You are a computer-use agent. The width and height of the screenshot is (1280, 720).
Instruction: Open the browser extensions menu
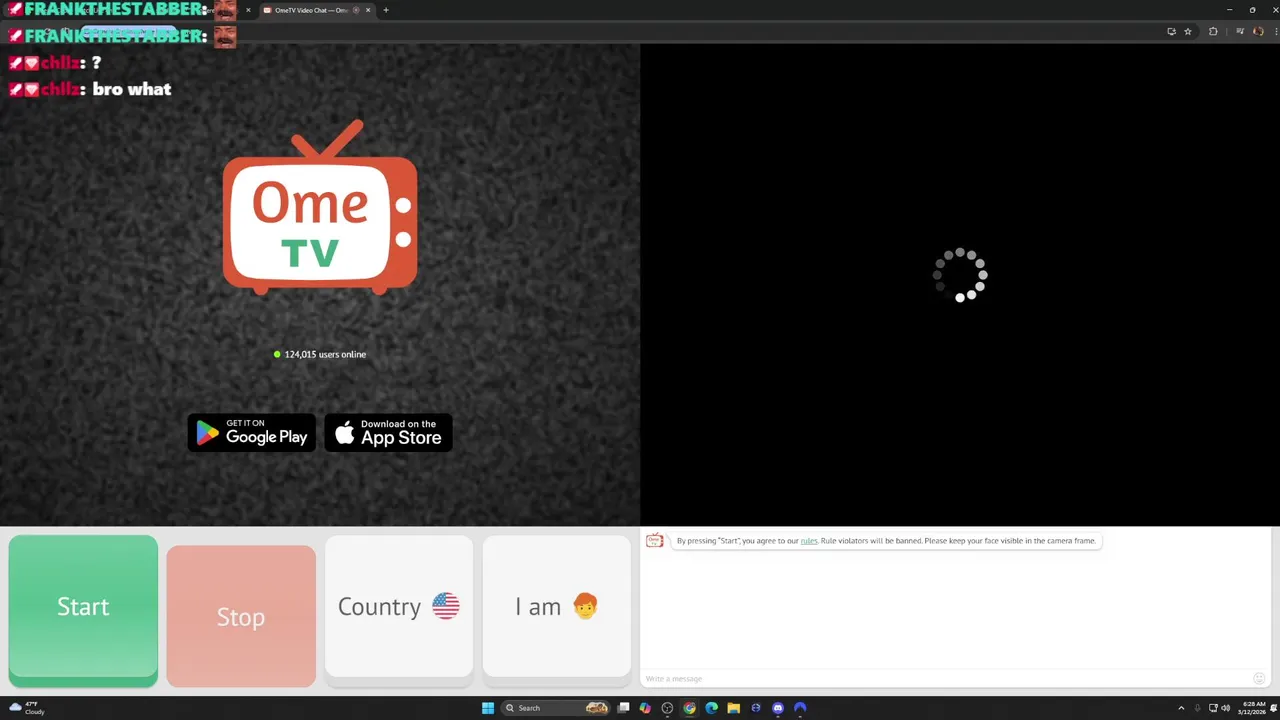1213,31
